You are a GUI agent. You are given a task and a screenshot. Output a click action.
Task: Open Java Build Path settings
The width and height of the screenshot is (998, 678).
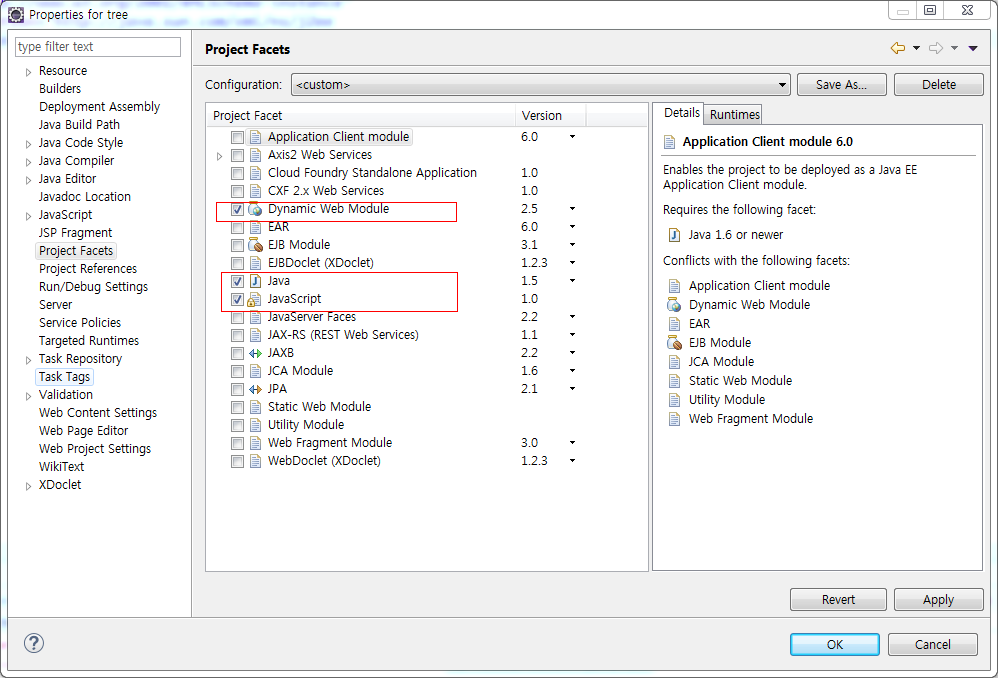(x=79, y=125)
